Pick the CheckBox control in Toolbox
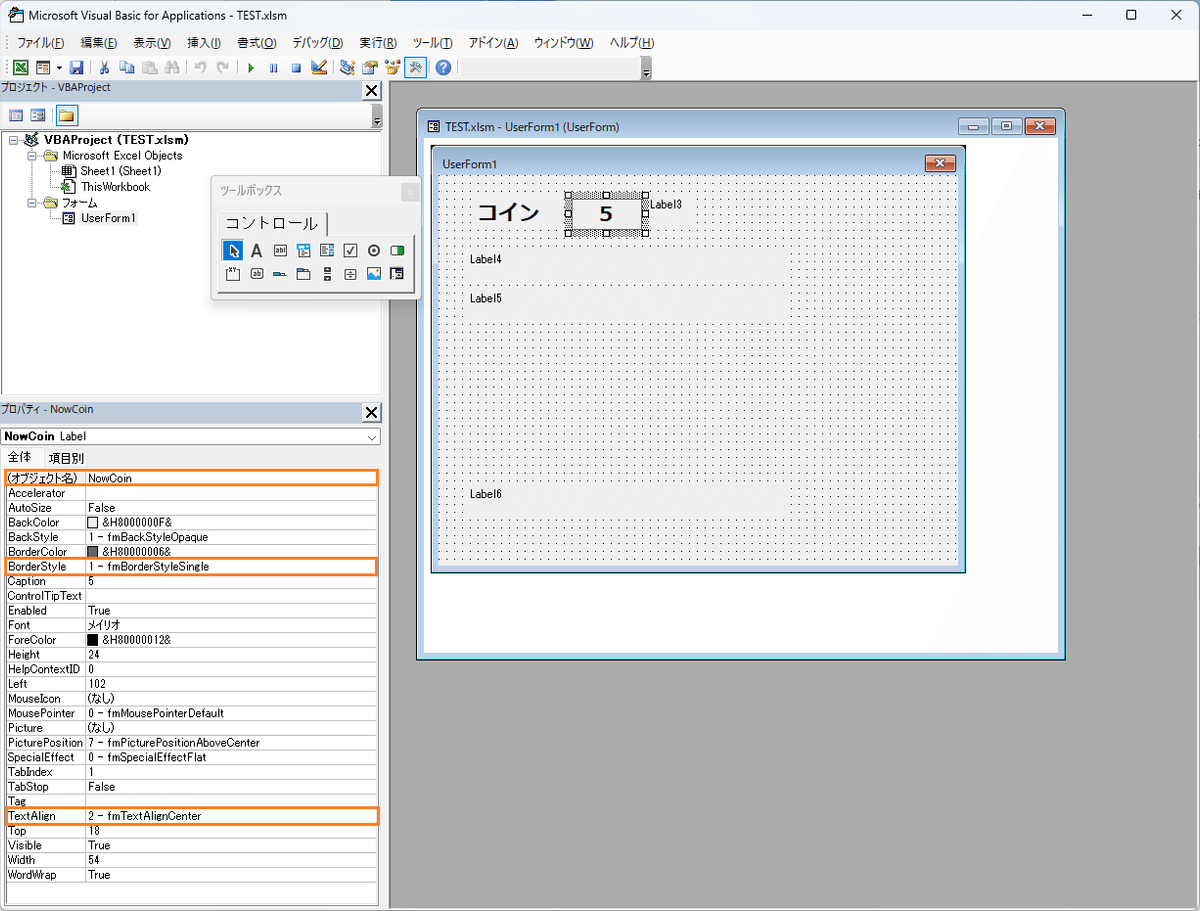Viewport: 1200px width, 911px height. point(350,251)
